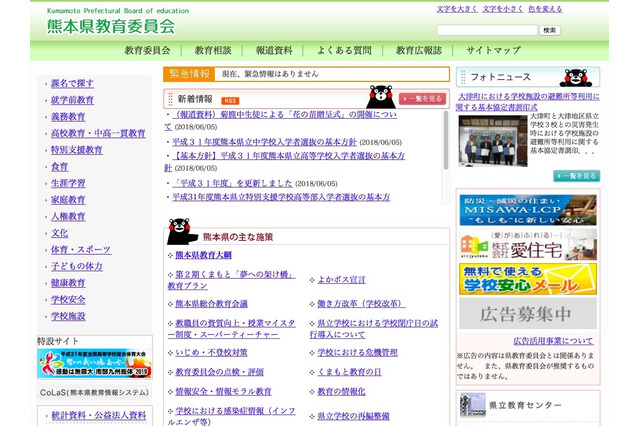Screen dimensions: 640x426
Task: Open 情報安全・情報モラル教育 link
Action: 223,392
